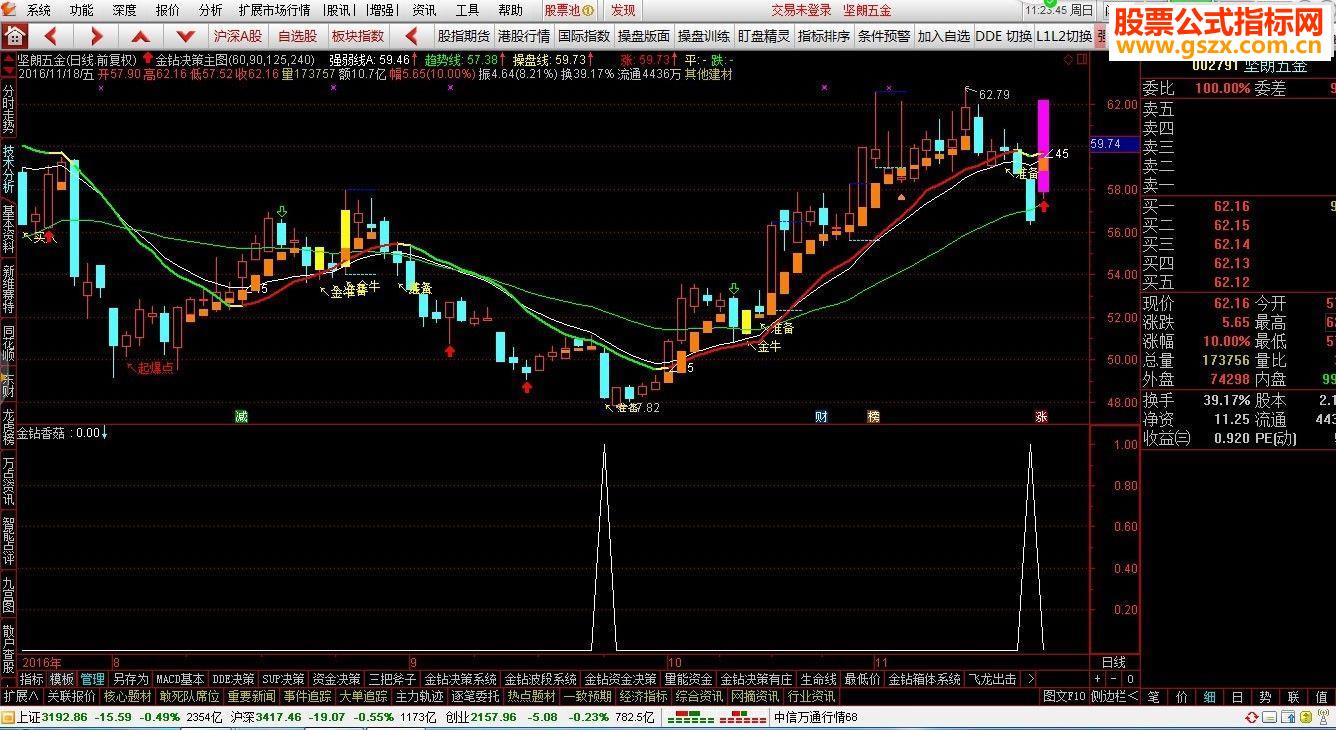The width and height of the screenshot is (1336, 730).
Task: Click the 加入自选 toolbar button
Action: coord(944,36)
